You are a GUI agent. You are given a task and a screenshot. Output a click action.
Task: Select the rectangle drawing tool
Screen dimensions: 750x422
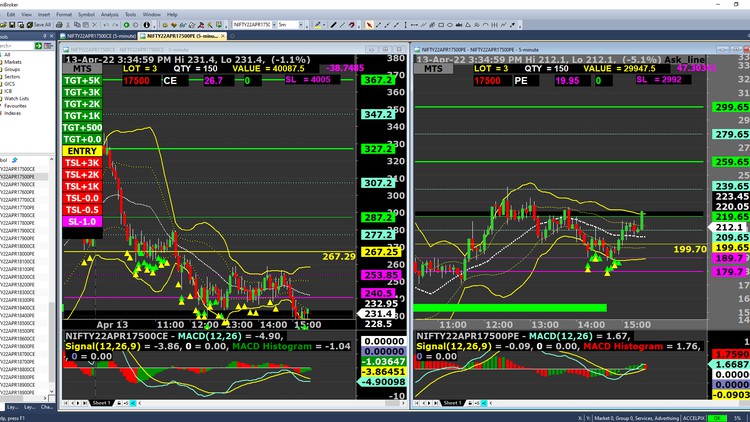[x=441, y=25]
